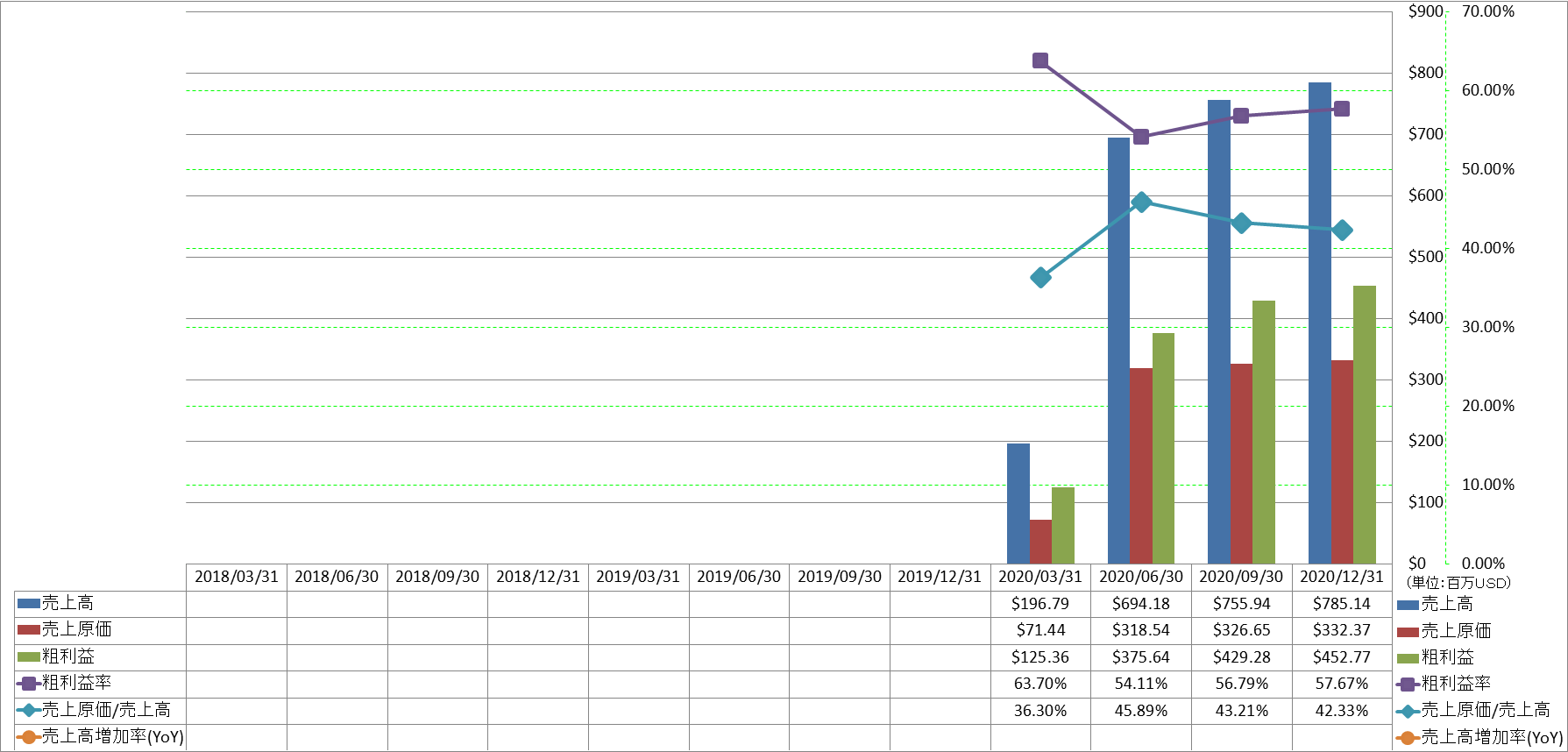Click the 36.30% cost ratio cell
This screenshot has width=1568, height=752.
(1040, 711)
